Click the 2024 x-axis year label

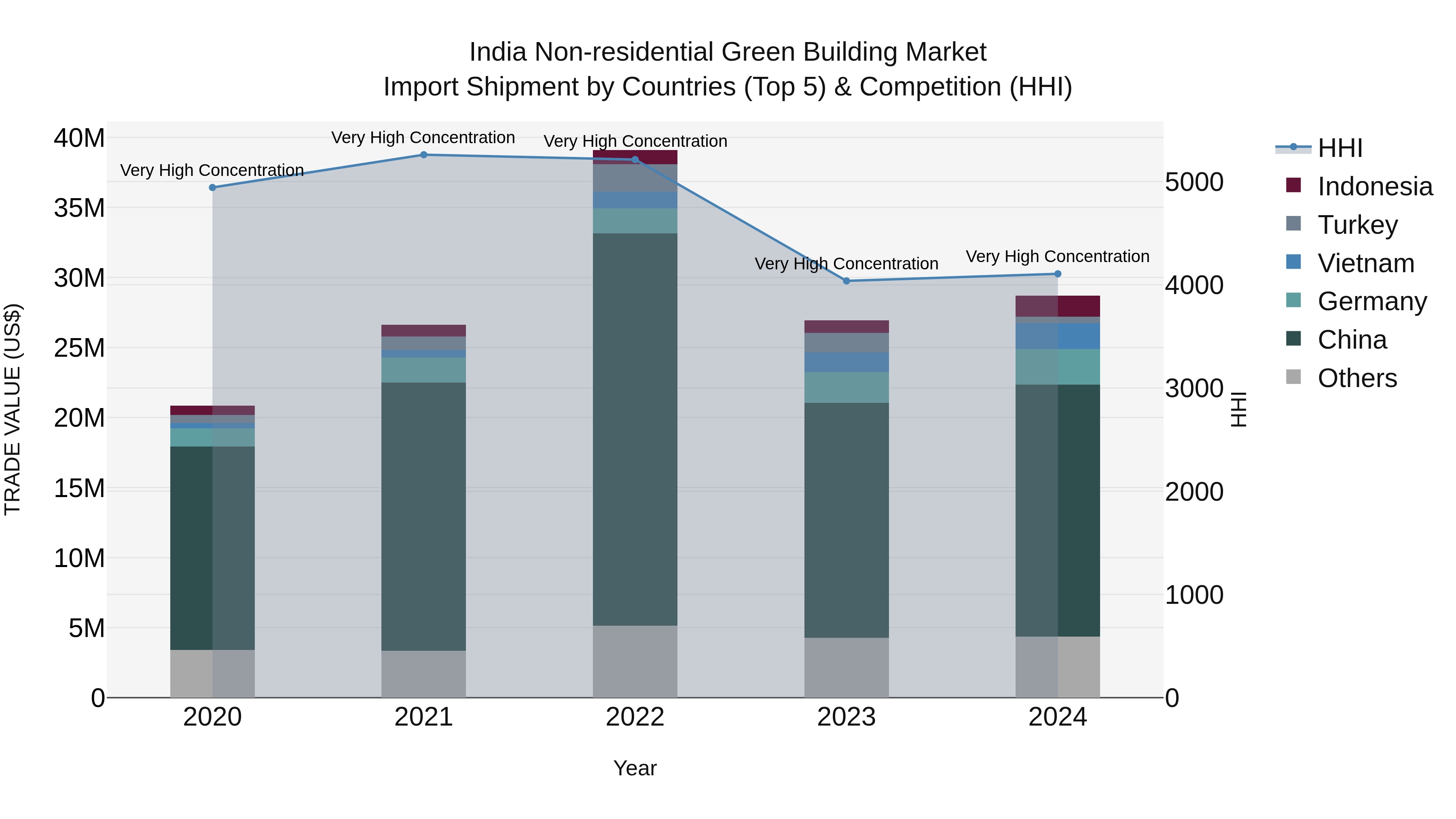(x=1058, y=717)
